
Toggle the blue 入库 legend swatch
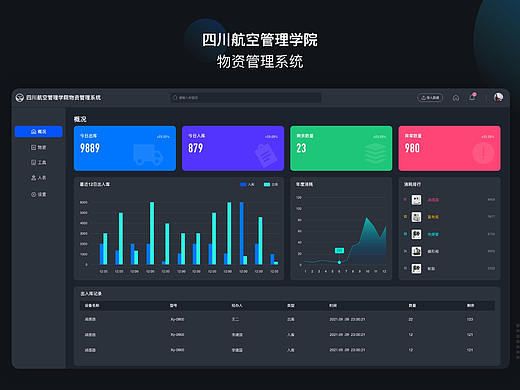click(243, 184)
